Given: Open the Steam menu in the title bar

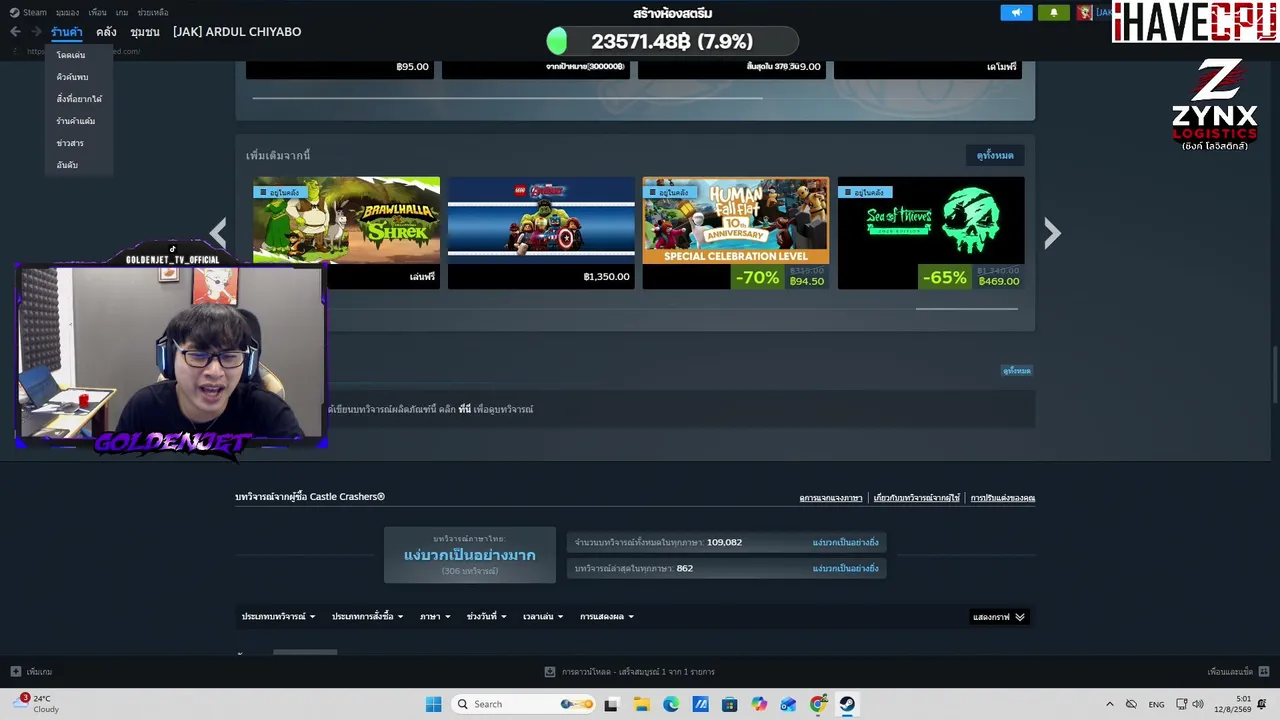Looking at the screenshot, I should click(29, 13).
